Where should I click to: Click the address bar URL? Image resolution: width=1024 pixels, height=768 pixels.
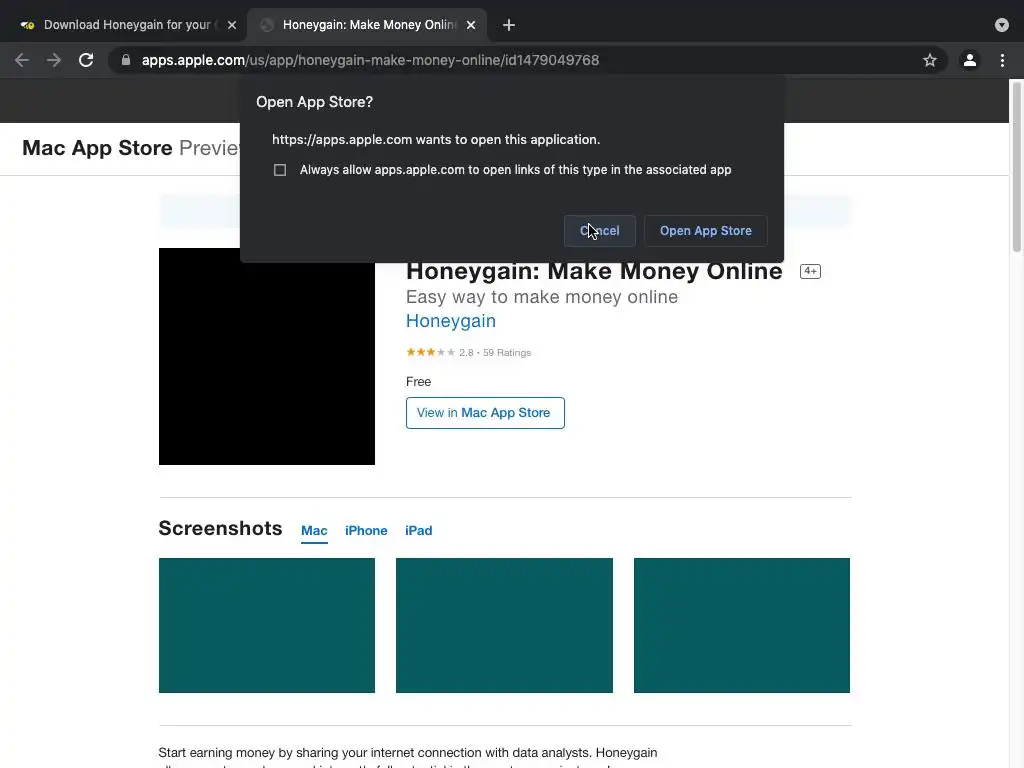click(x=370, y=60)
